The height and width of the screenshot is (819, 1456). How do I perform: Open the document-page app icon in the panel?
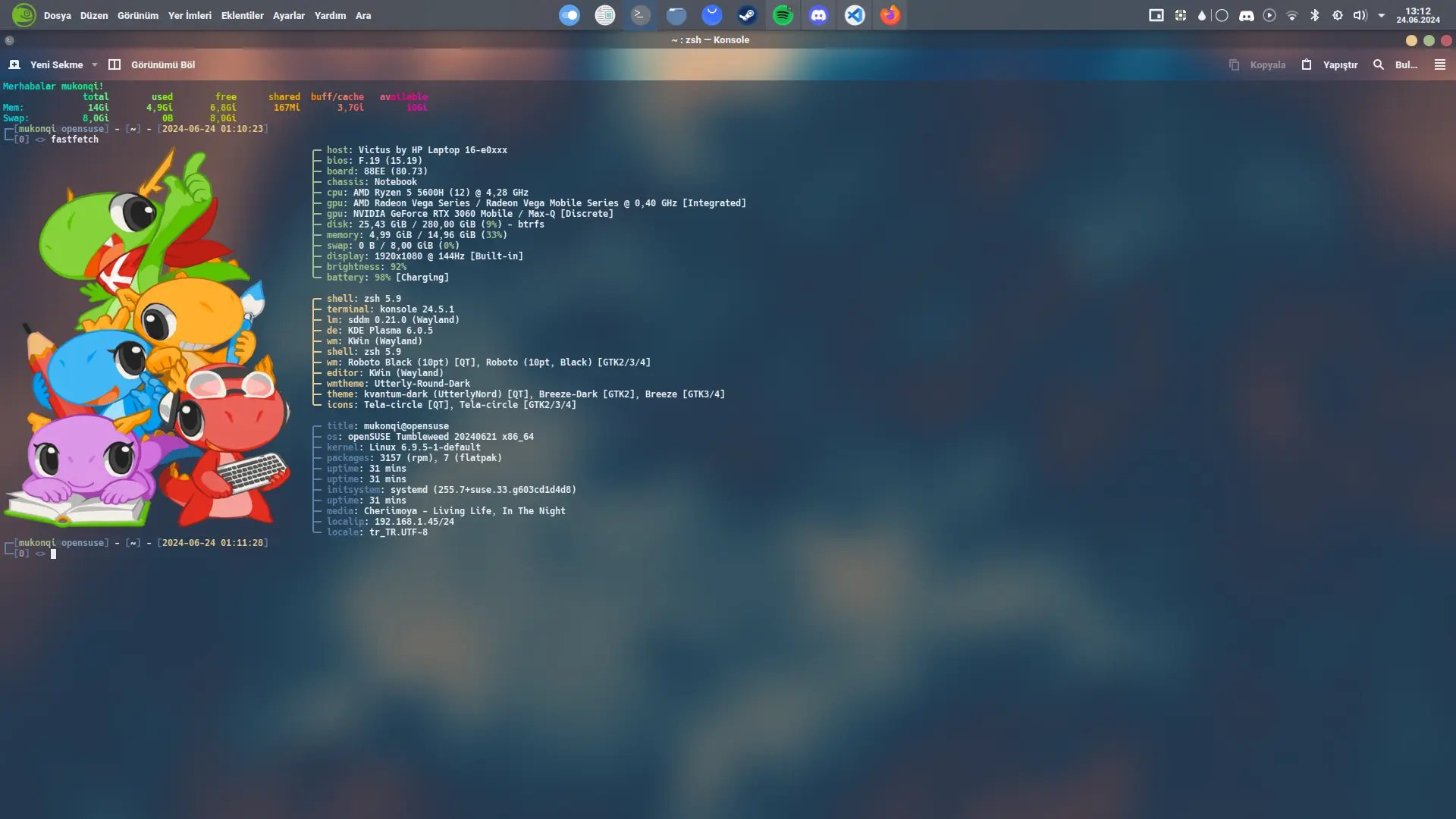tap(605, 15)
